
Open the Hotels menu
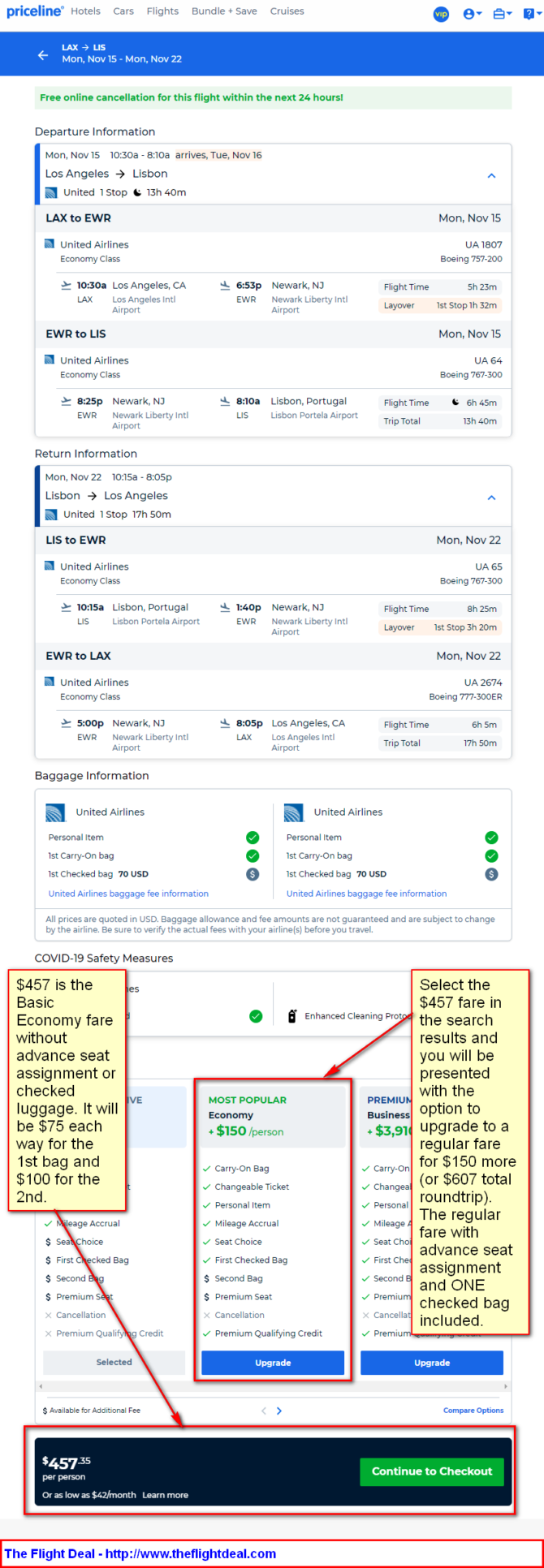(85, 11)
